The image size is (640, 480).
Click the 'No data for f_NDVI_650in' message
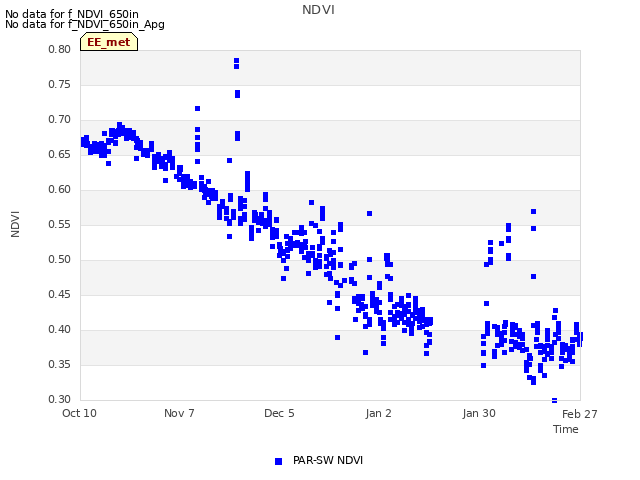[72, 14]
